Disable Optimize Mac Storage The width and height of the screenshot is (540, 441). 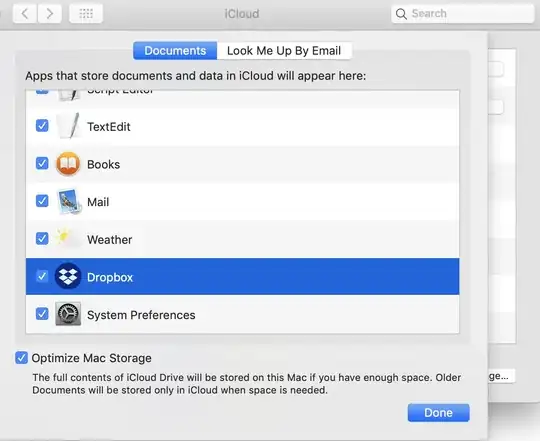click(x=21, y=358)
